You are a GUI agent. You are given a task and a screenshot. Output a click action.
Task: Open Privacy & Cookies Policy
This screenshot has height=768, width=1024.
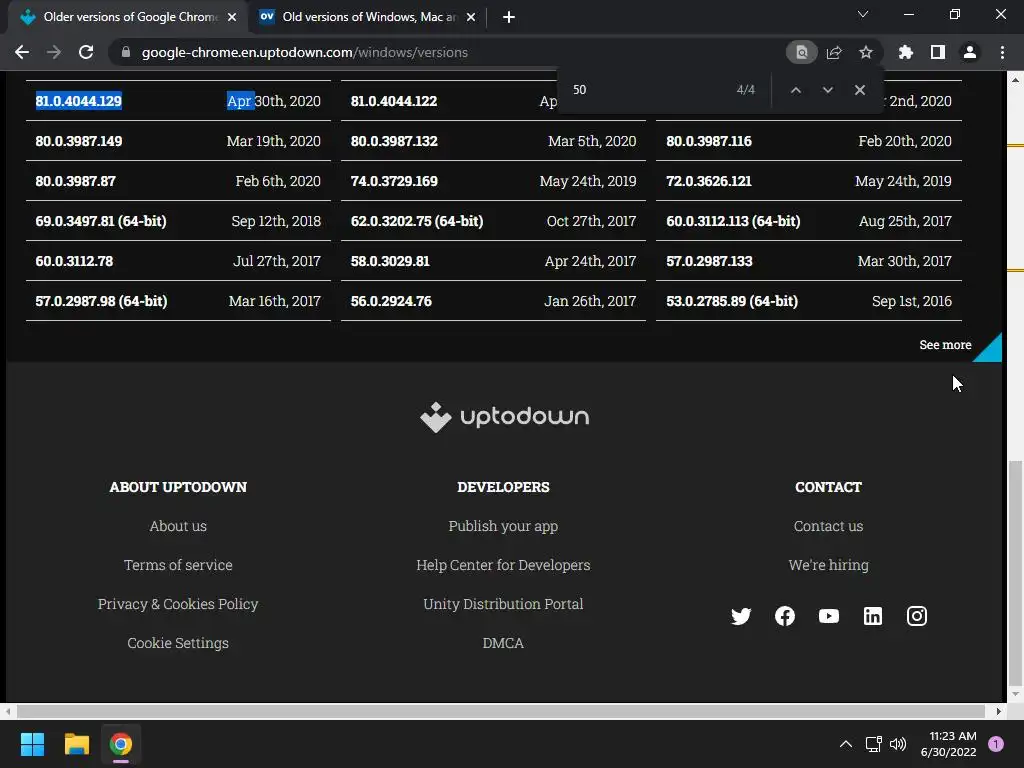tap(178, 604)
